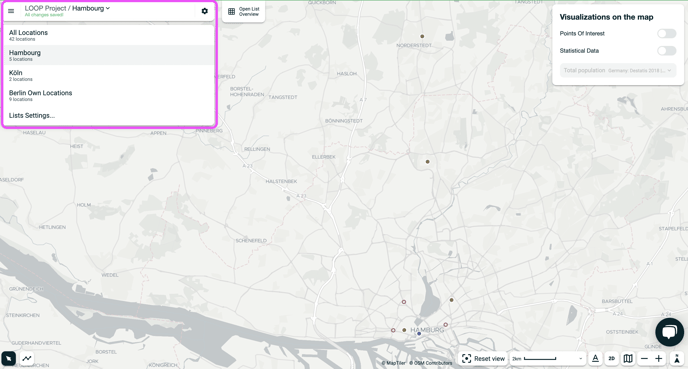Activate the line drawing tool
688x369 pixels.
pyautogui.click(x=27, y=358)
